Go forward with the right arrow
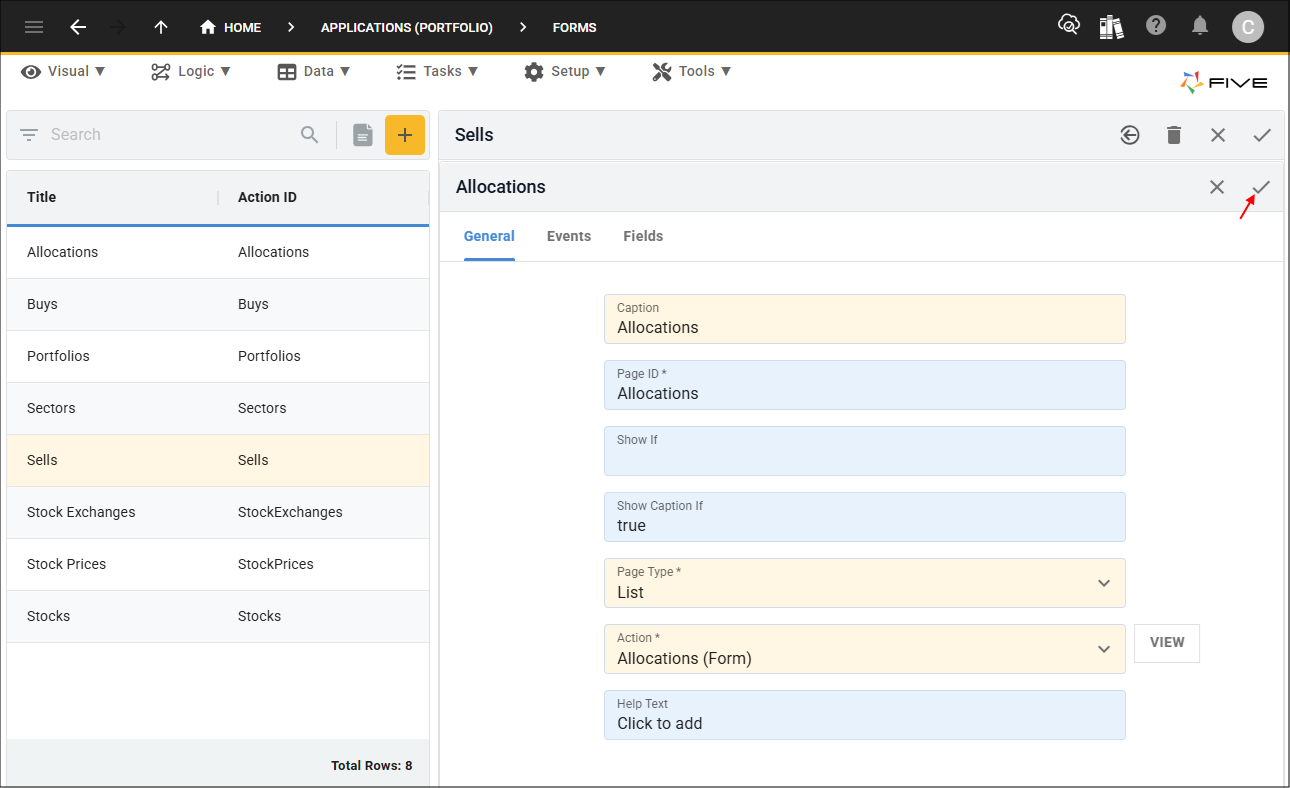The image size is (1290, 788). click(118, 27)
